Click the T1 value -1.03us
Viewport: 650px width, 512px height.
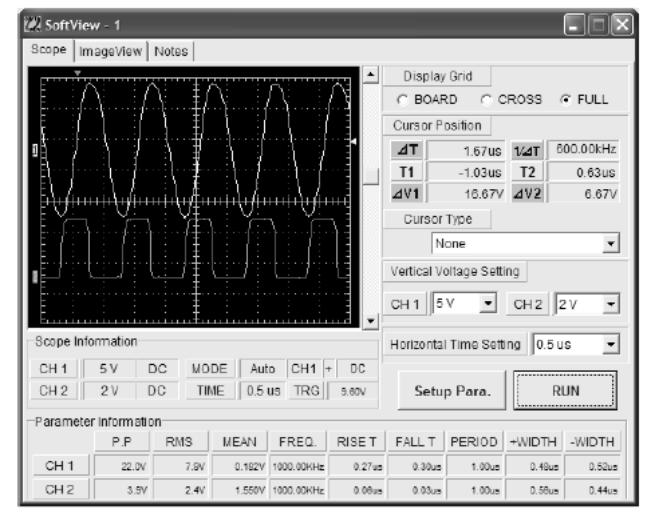pos(466,172)
